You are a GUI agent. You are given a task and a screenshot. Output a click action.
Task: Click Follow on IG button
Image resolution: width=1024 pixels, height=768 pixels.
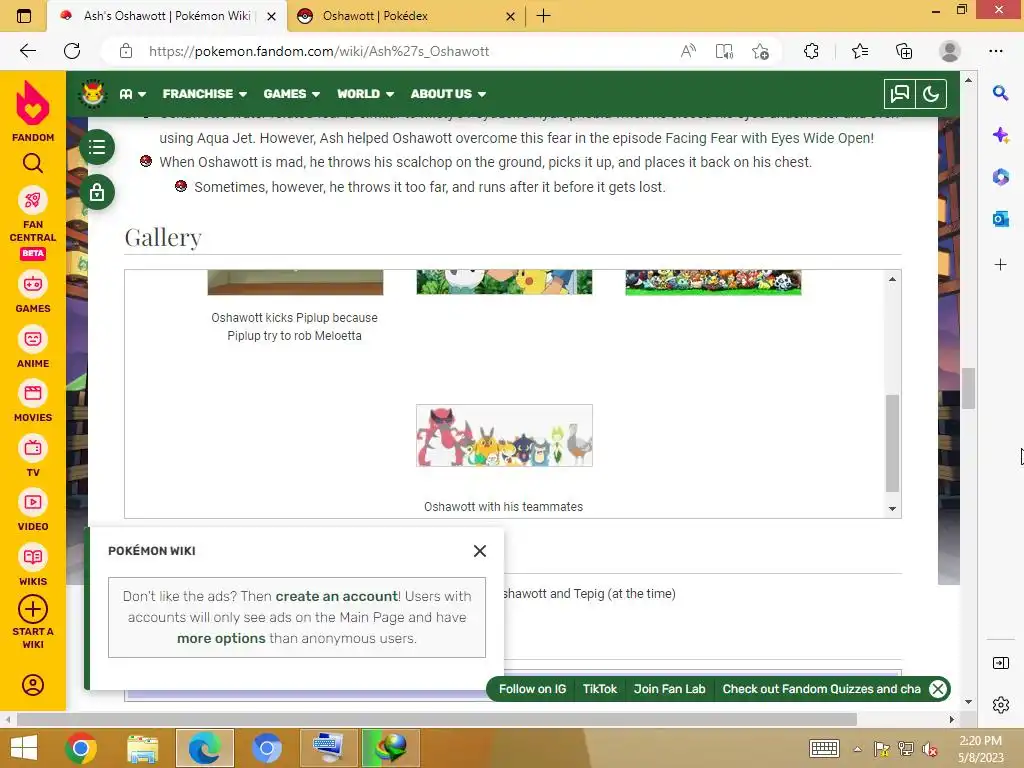tap(532, 689)
